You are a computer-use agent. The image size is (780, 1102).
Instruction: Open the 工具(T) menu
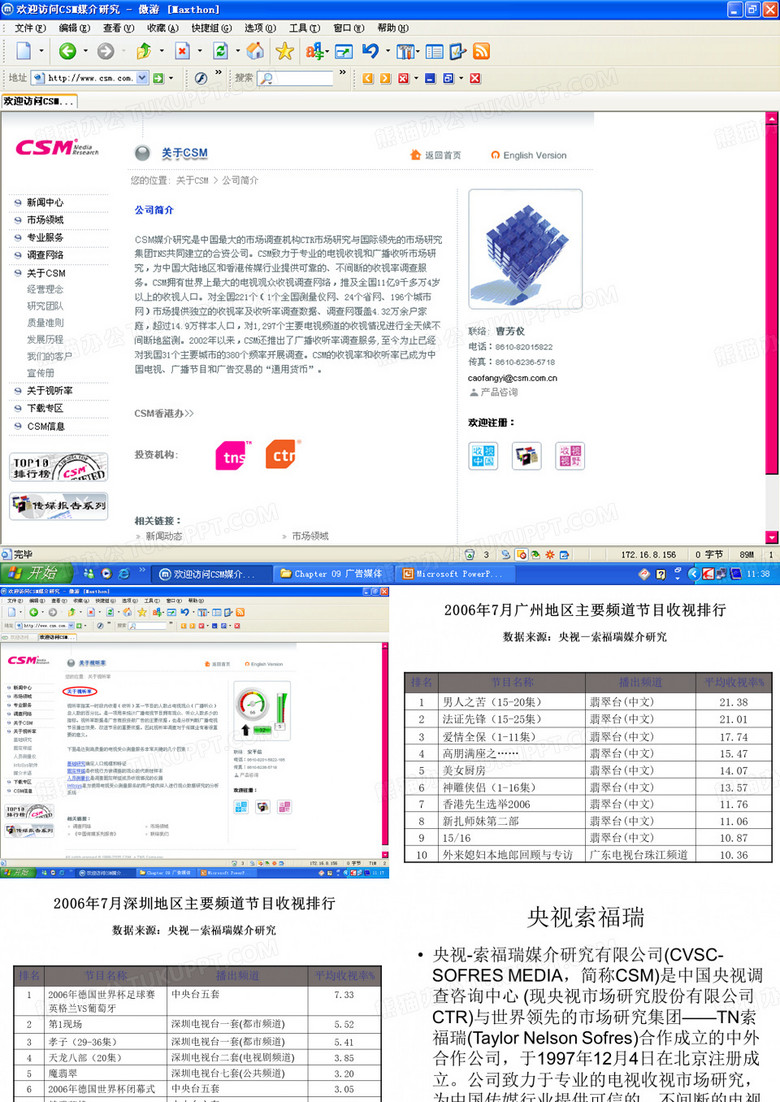304,28
